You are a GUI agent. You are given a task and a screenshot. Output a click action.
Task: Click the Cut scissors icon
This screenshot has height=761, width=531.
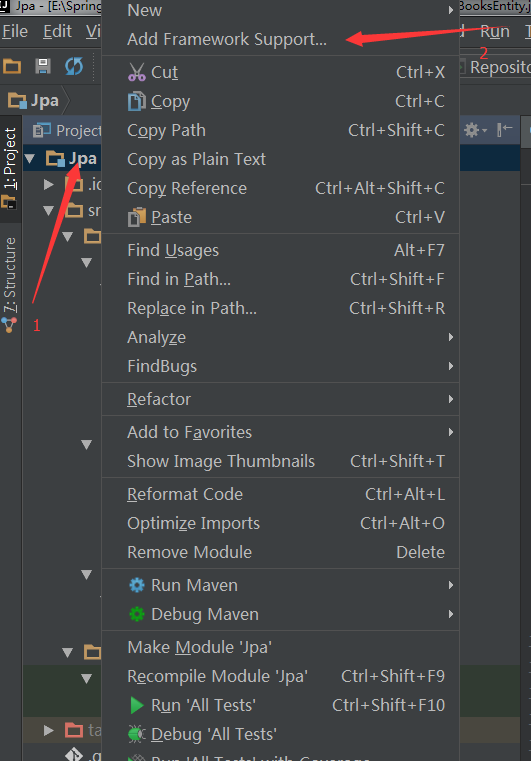(x=137, y=72)
